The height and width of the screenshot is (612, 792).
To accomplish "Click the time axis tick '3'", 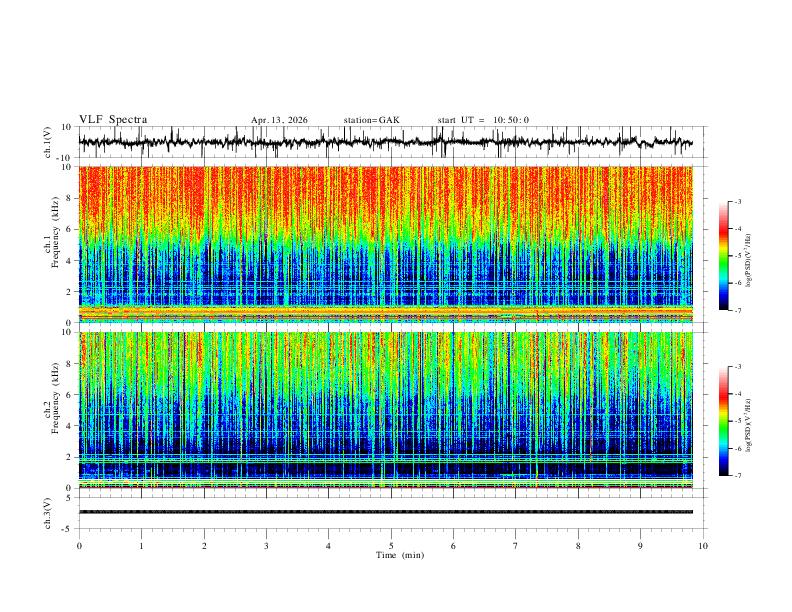I will (266, 546).
